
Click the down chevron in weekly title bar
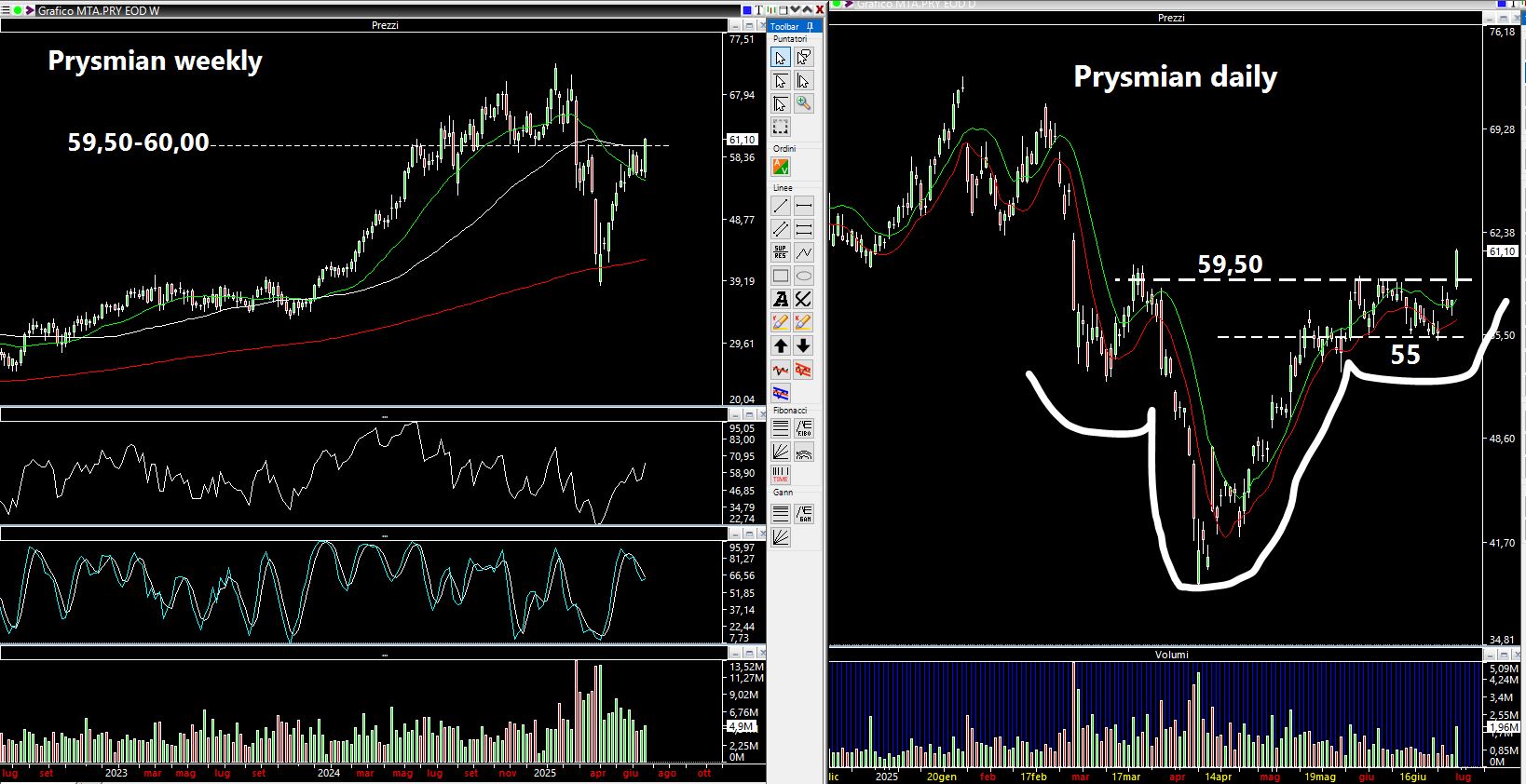pyautogui.click(x=796, y=10)
